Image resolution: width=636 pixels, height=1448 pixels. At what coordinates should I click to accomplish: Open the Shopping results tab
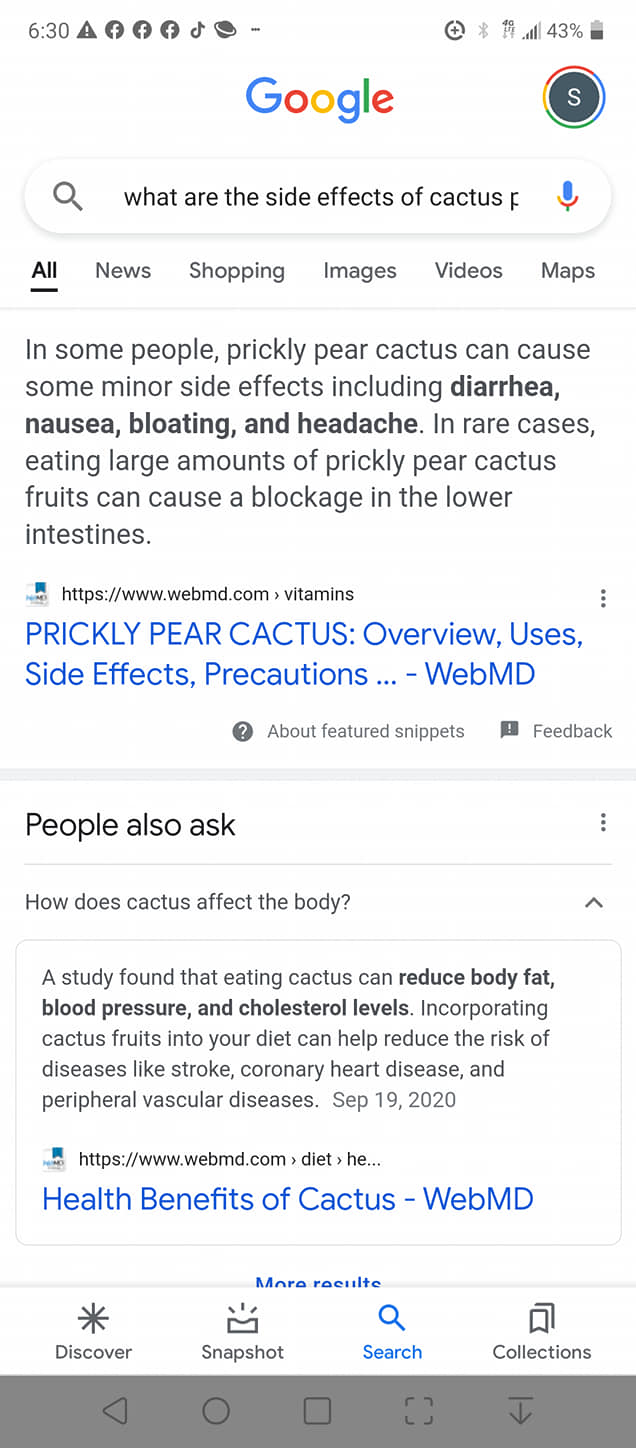237,270
